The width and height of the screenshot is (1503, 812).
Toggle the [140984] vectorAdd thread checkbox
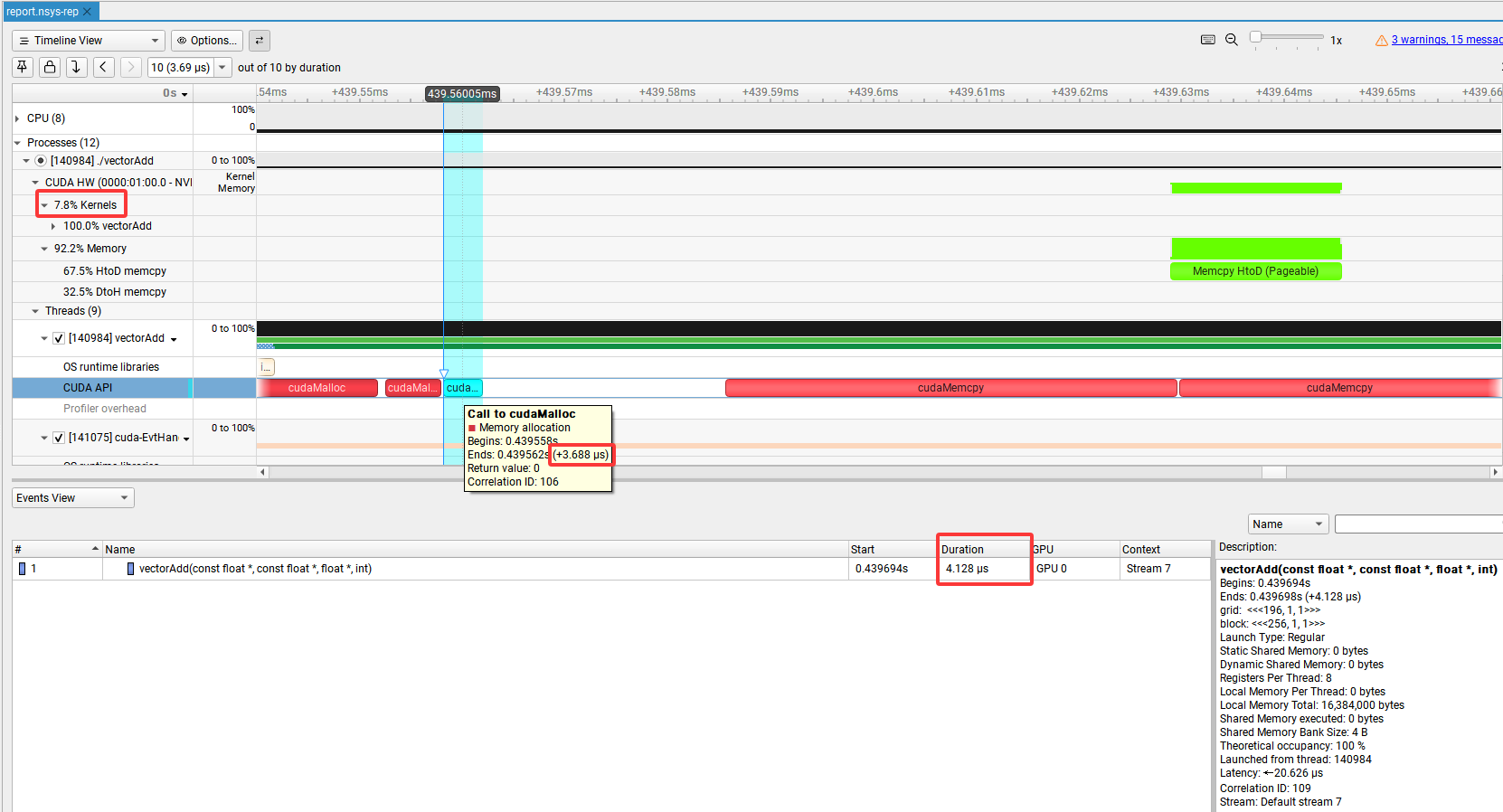[59, 338]
